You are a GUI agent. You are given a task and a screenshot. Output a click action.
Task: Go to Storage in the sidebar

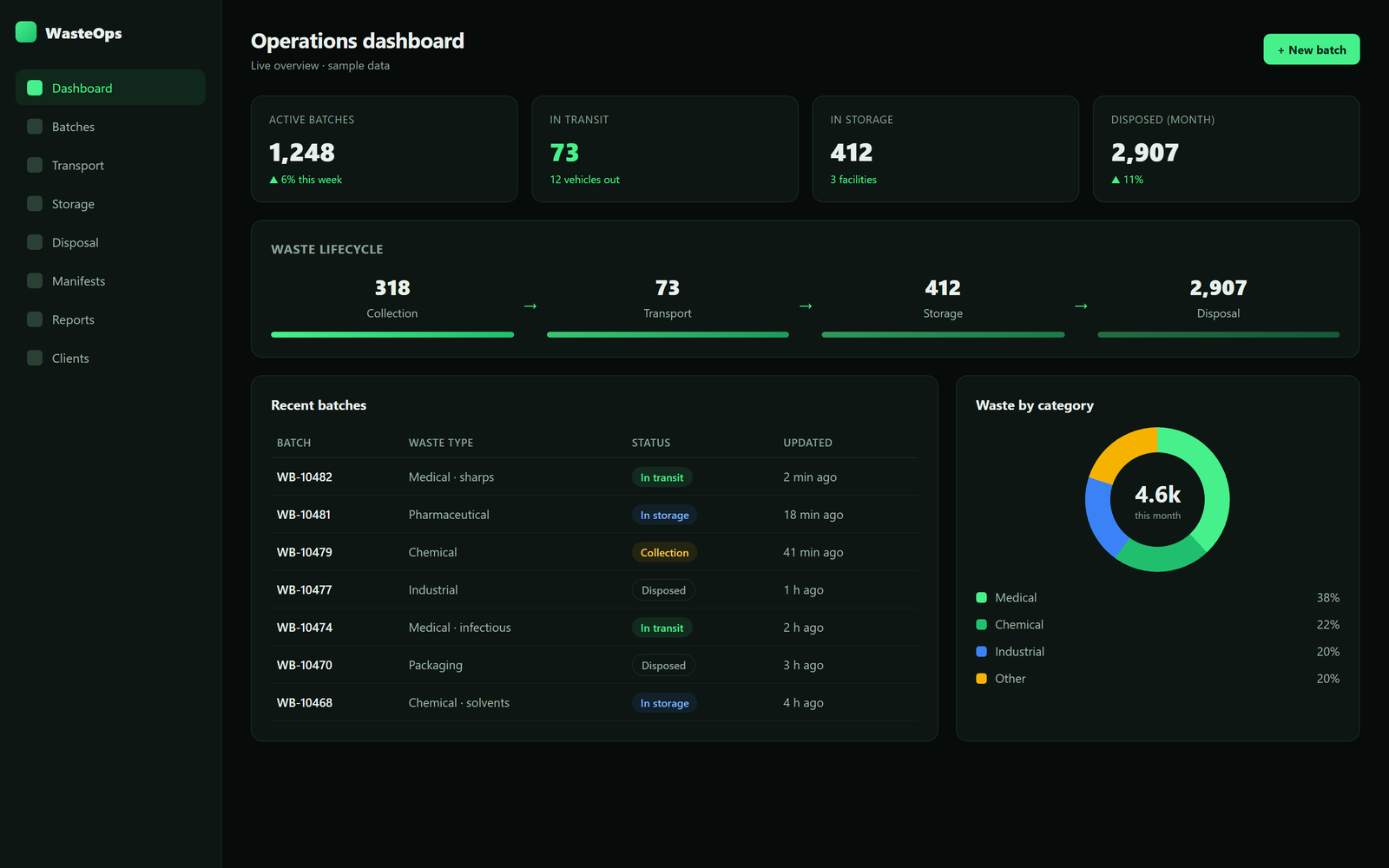110,204
